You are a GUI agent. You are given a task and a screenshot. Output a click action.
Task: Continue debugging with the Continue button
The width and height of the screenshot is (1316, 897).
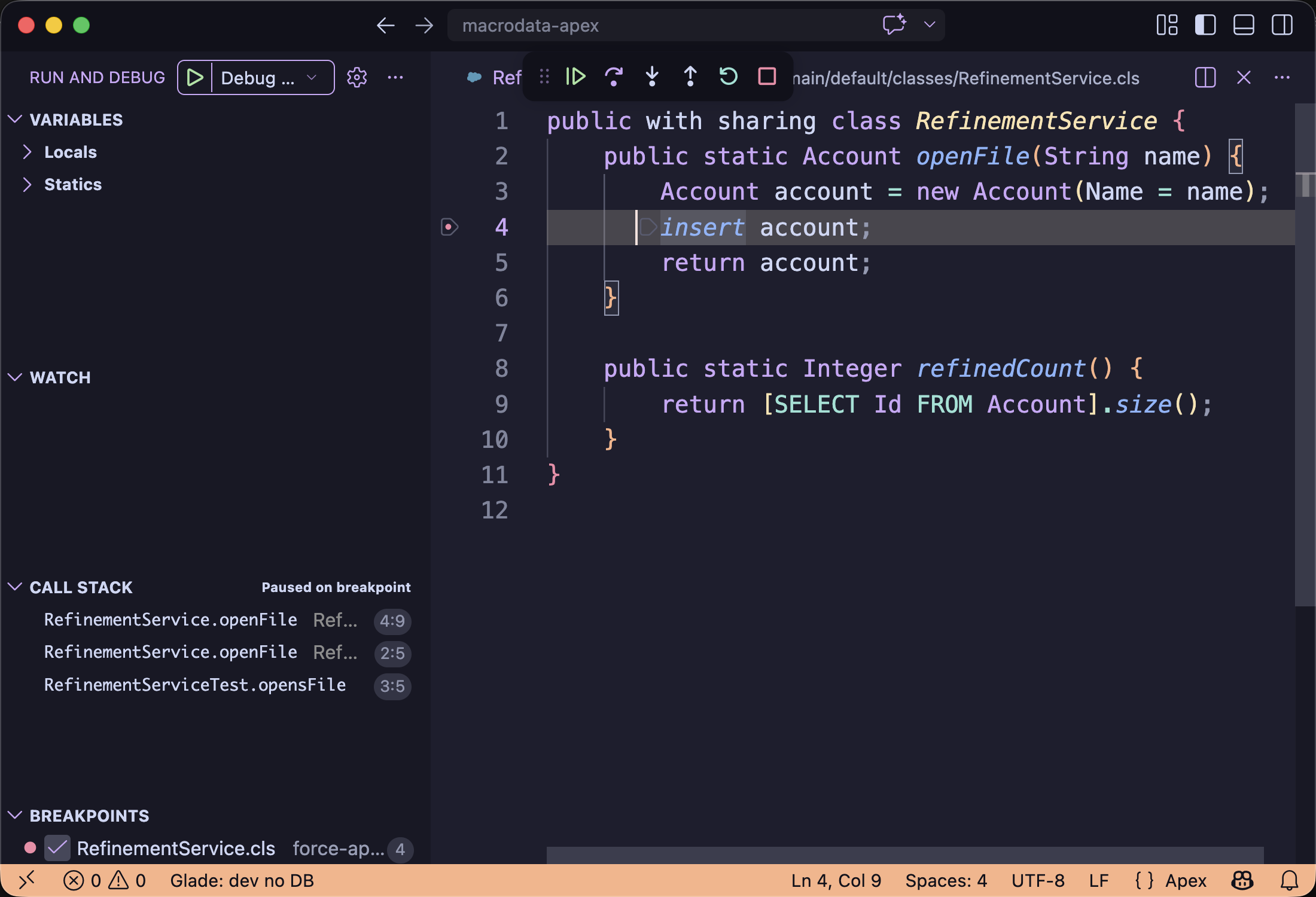pos(575,77)
